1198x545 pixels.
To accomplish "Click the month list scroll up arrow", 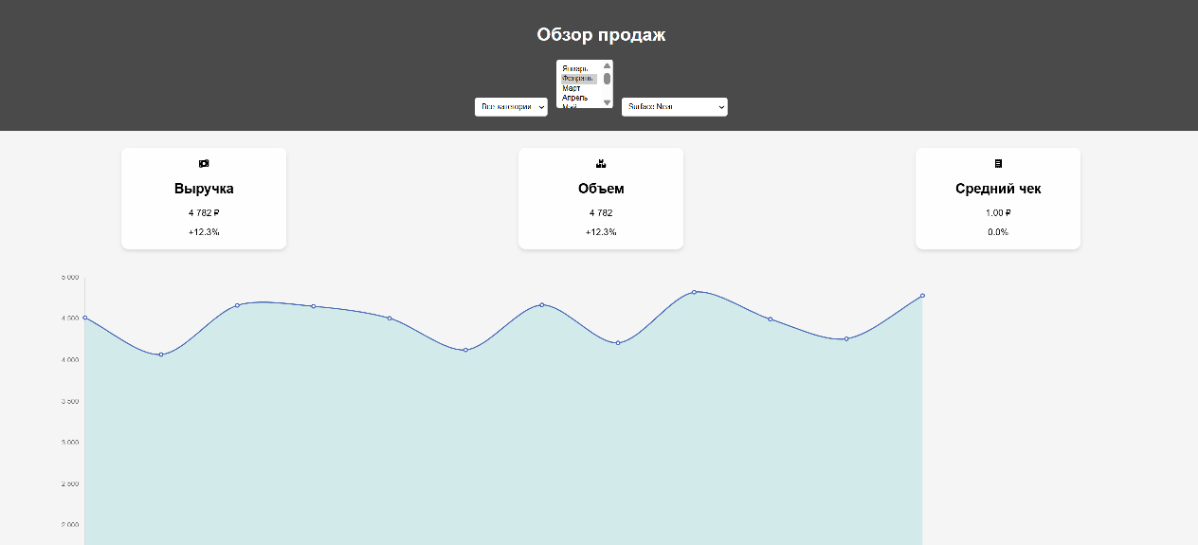I will pos(607,65).
